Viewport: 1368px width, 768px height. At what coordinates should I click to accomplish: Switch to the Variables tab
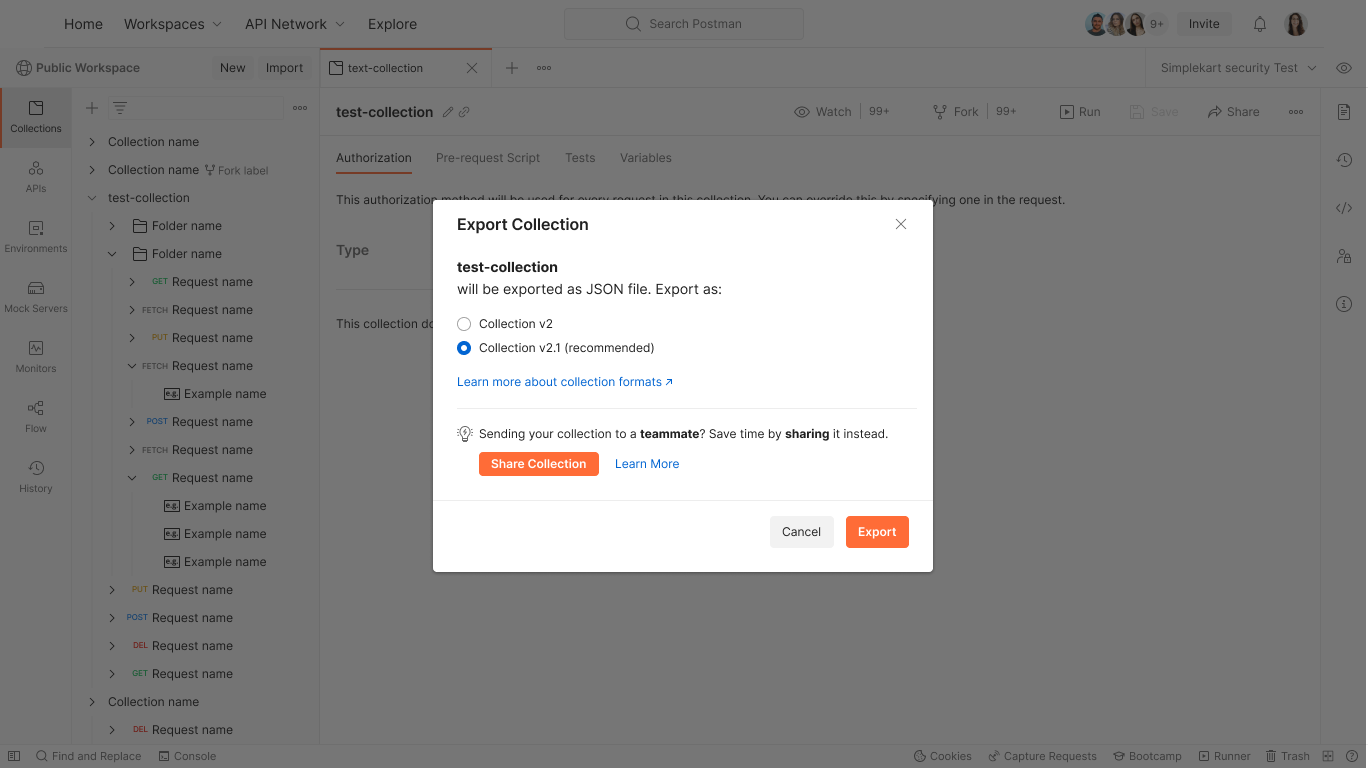point(646,158)
